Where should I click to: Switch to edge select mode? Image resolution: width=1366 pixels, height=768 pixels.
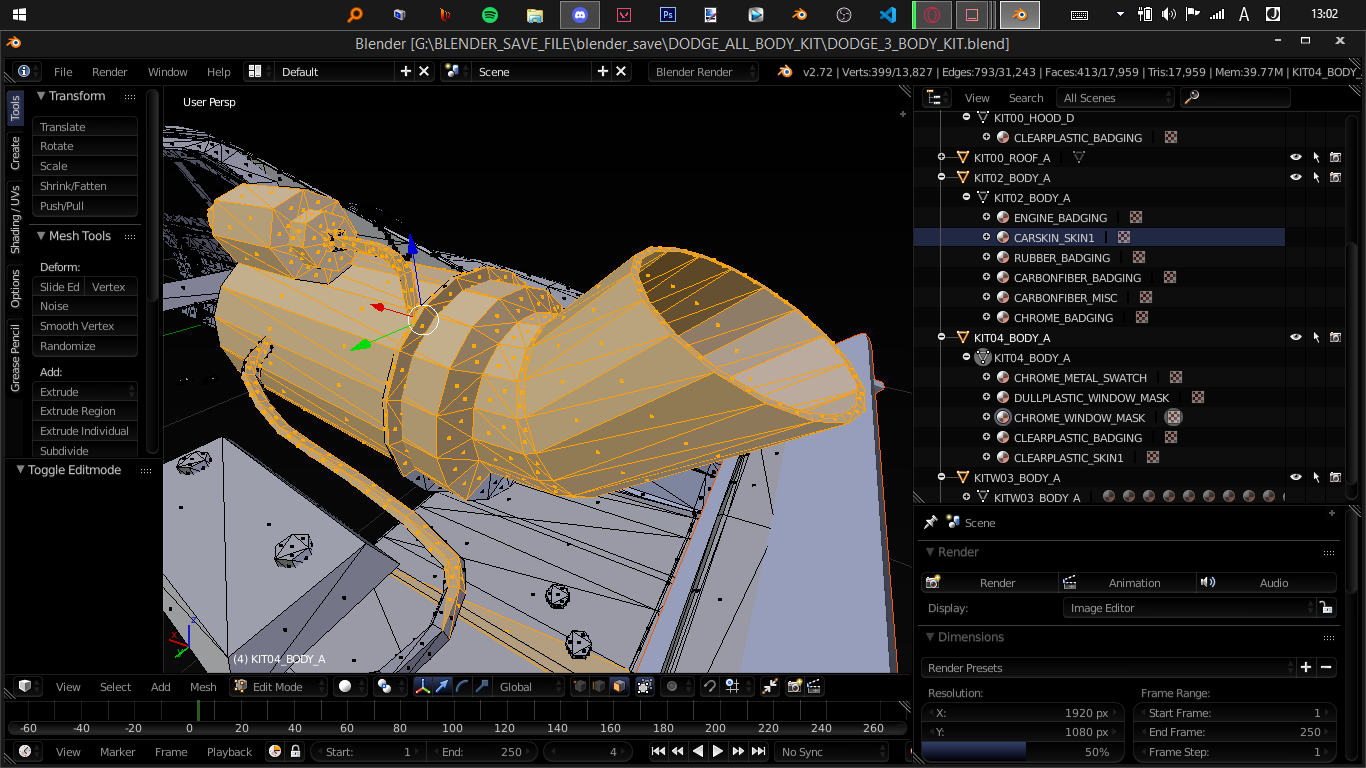599,686
